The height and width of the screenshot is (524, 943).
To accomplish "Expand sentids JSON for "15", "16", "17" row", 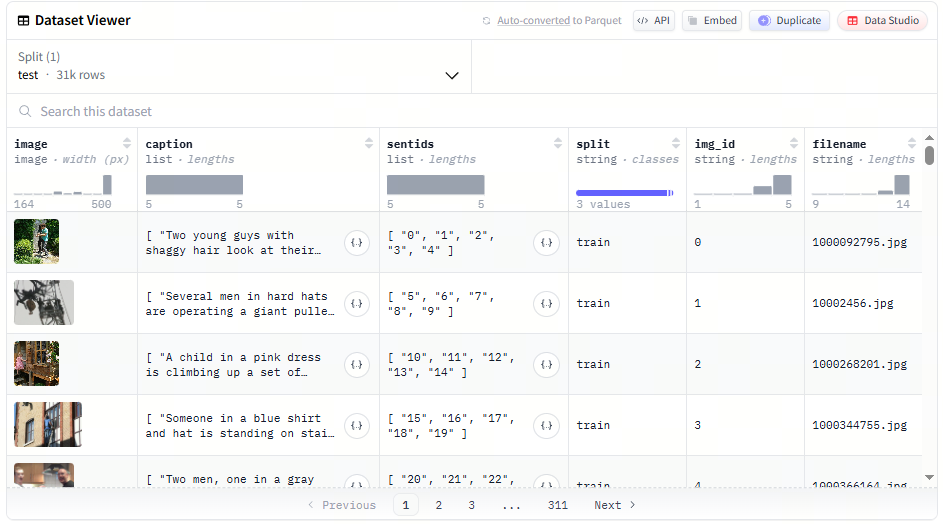I will click(546, 426).
